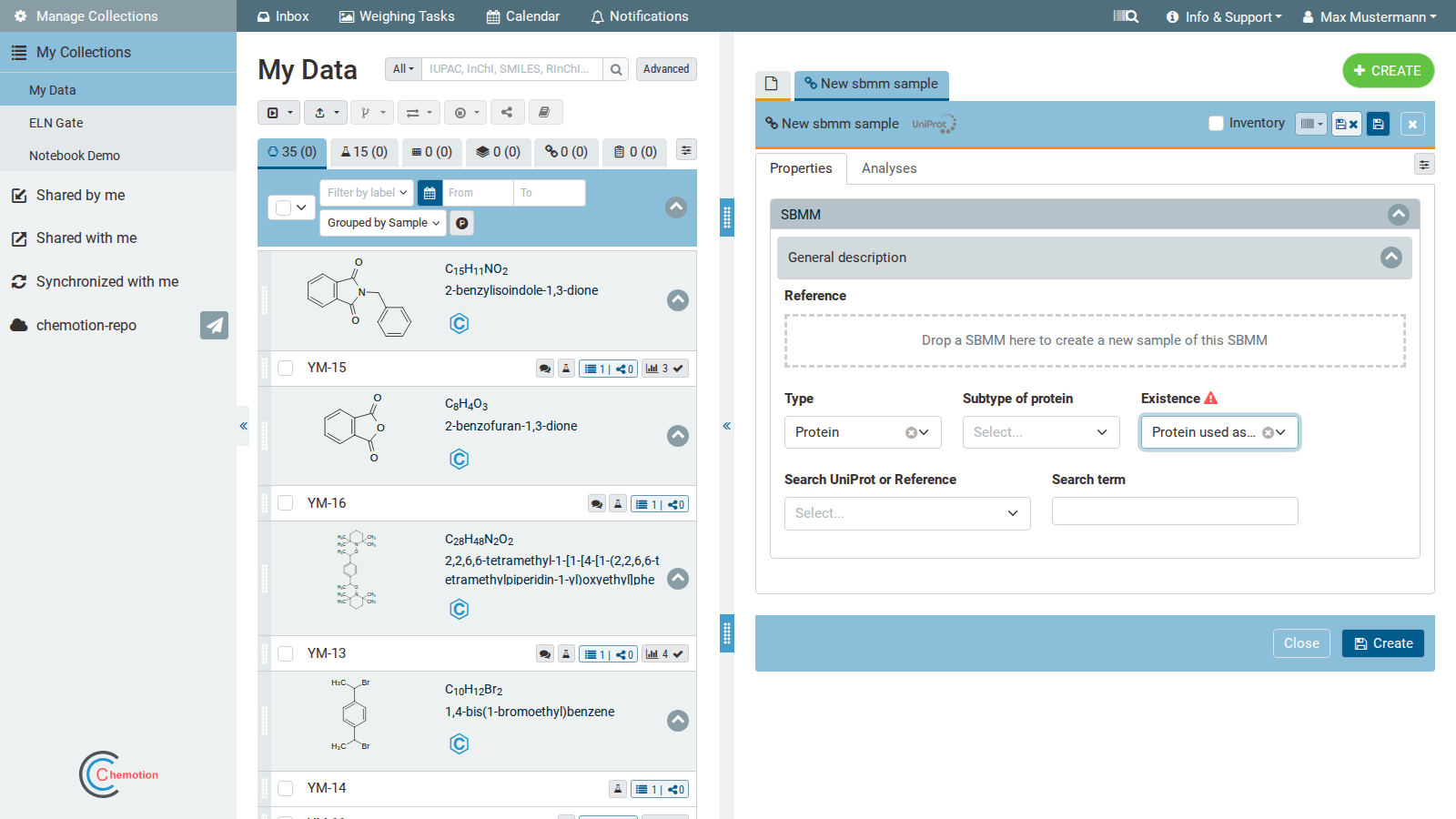Open the Existence dropdown
This screenshot has width=1456, height=819.
(x=1219, y=432)
